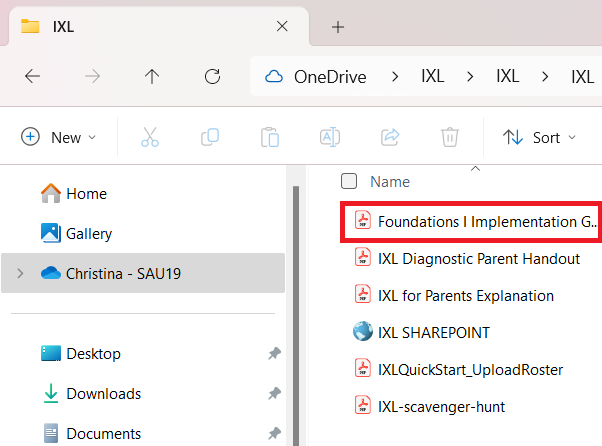Unpin Desktop using its pin icon
This screenshot has width=602, height=446.
coord(275,353)
